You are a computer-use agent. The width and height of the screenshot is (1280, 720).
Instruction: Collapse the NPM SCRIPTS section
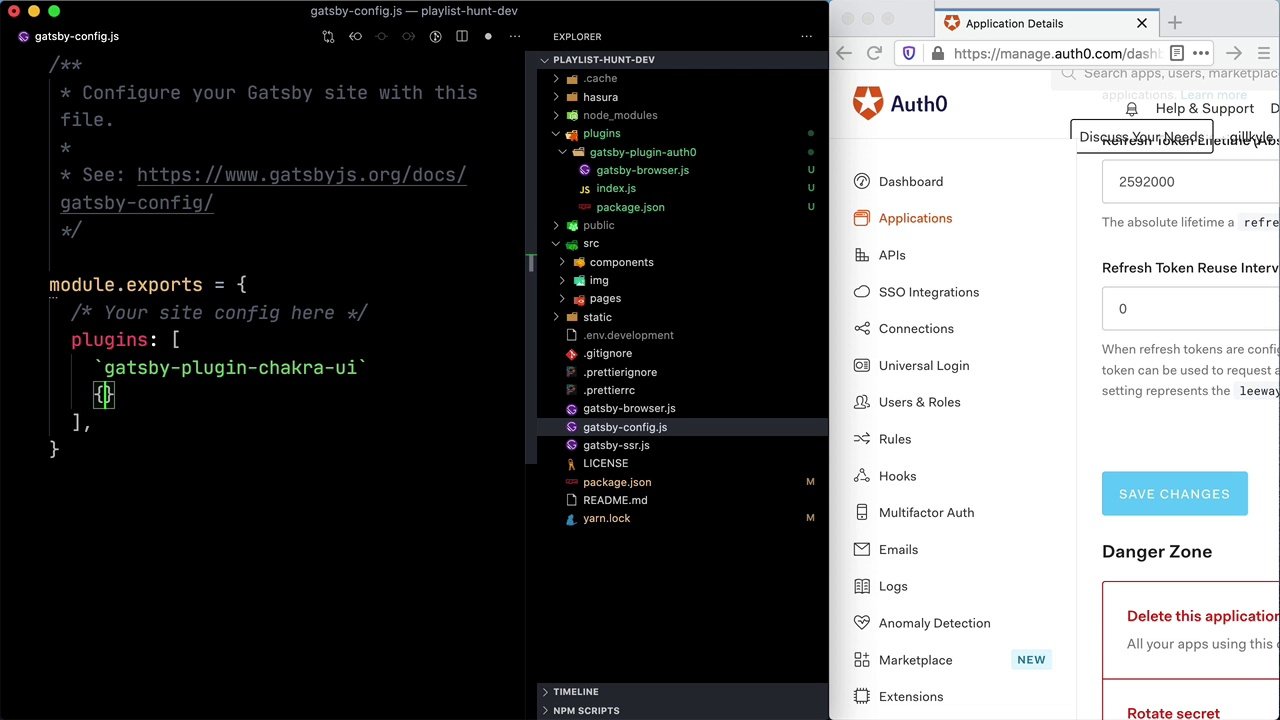586,710
